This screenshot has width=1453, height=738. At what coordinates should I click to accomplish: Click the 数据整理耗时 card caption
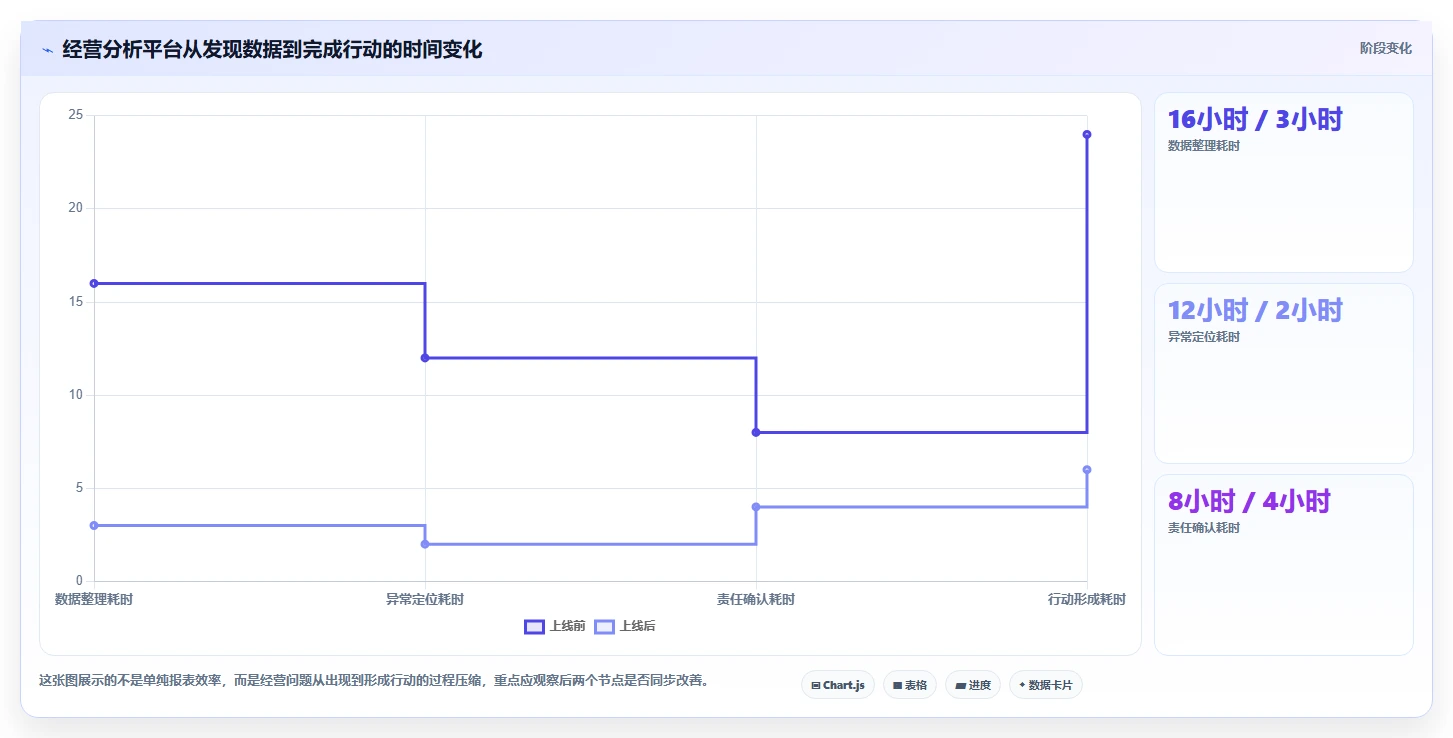(x=1204, y=146)
